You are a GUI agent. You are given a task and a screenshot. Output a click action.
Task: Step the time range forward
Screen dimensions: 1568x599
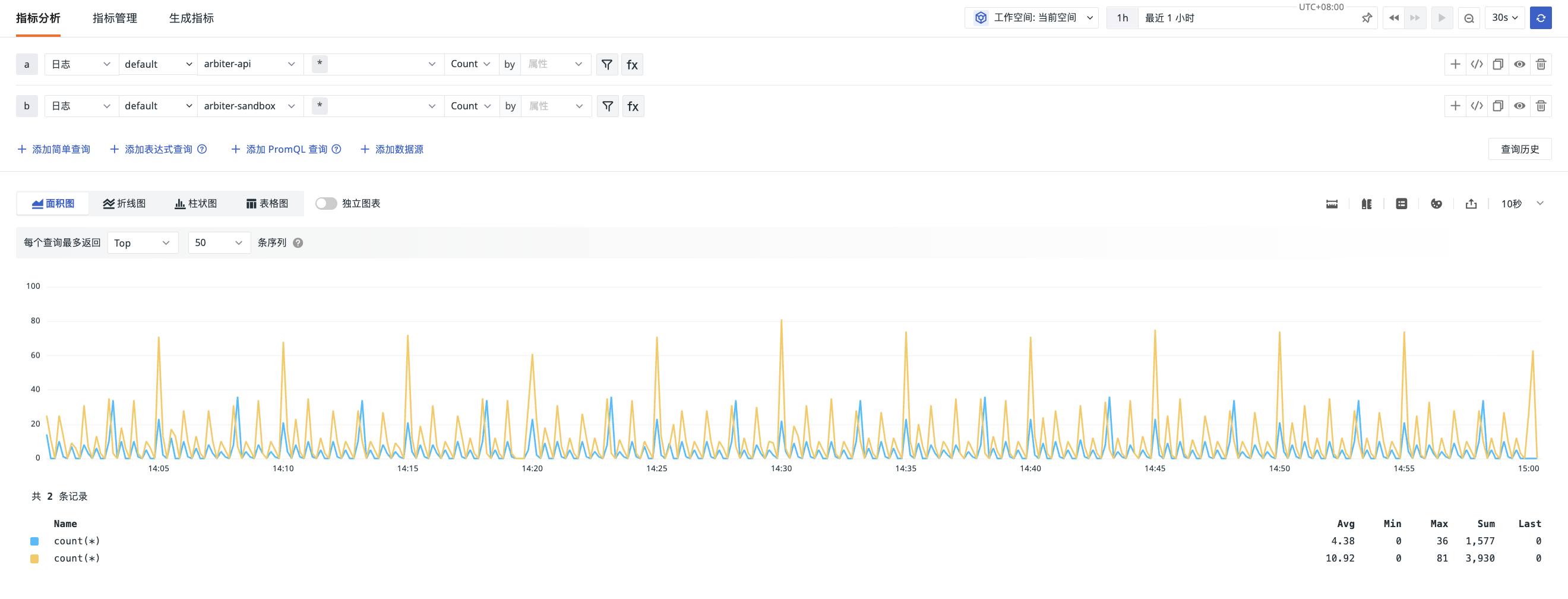pos(1415,18)
